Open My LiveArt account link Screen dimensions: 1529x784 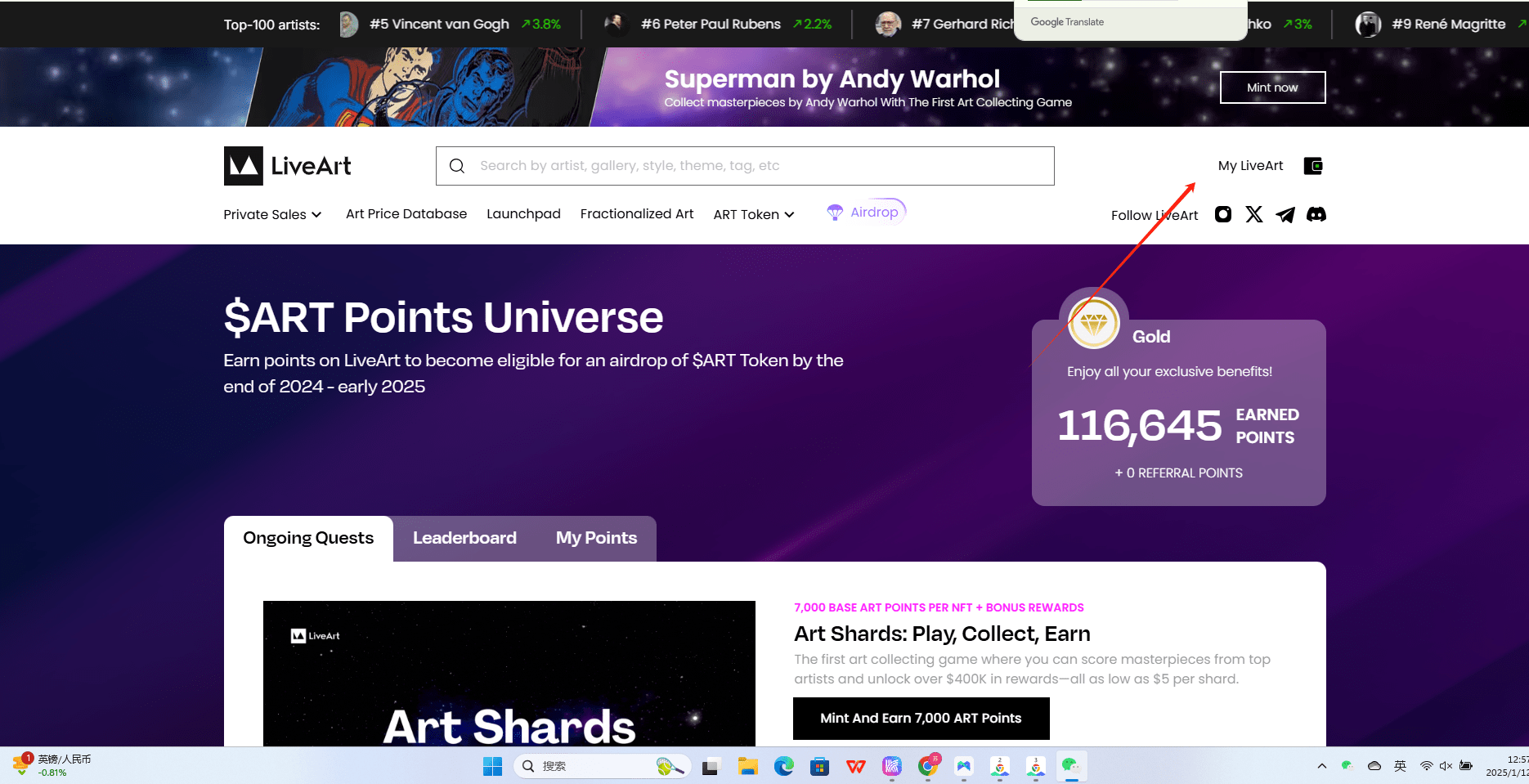(1250, 166)
